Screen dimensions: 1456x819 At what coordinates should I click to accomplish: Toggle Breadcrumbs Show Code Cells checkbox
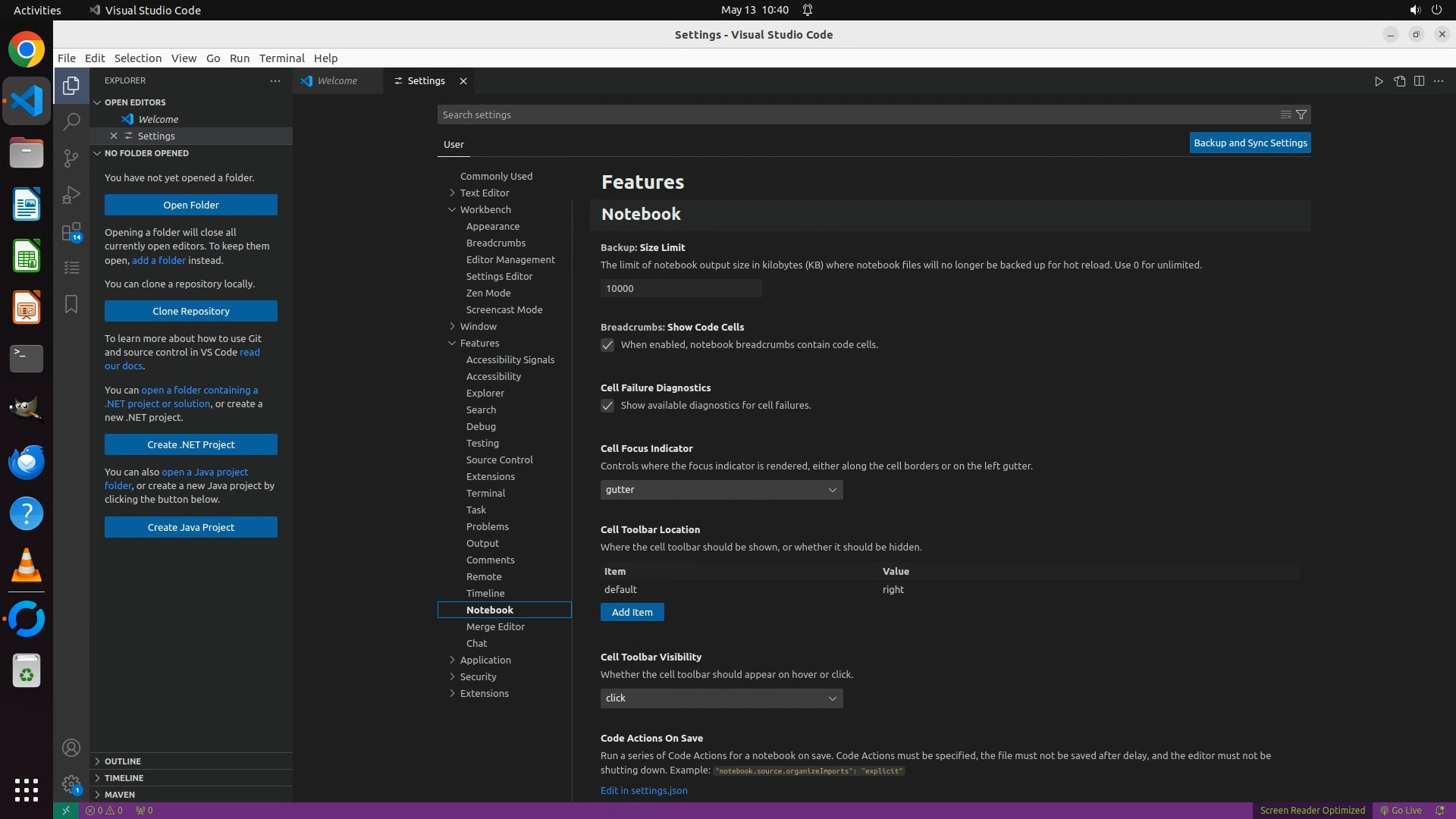tap(607, 346)
